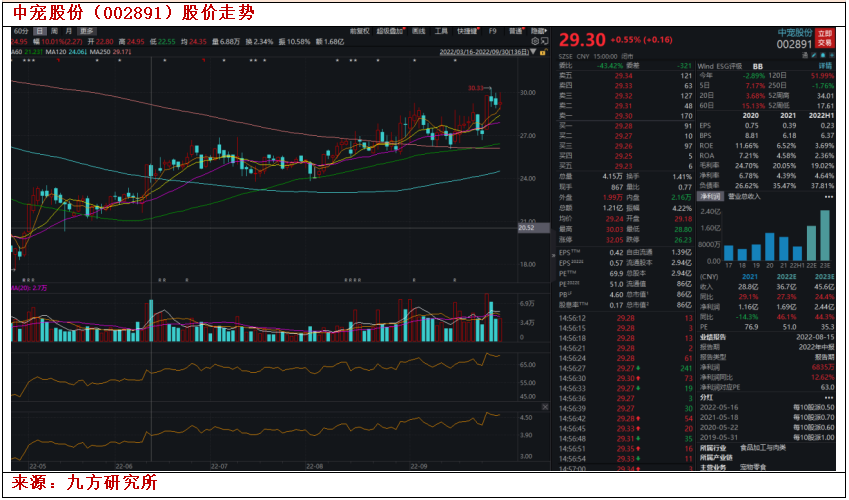Select the 60分 sixty-minute period
Viewport: 849px width, 500px height.
click(x=21, y=31)
